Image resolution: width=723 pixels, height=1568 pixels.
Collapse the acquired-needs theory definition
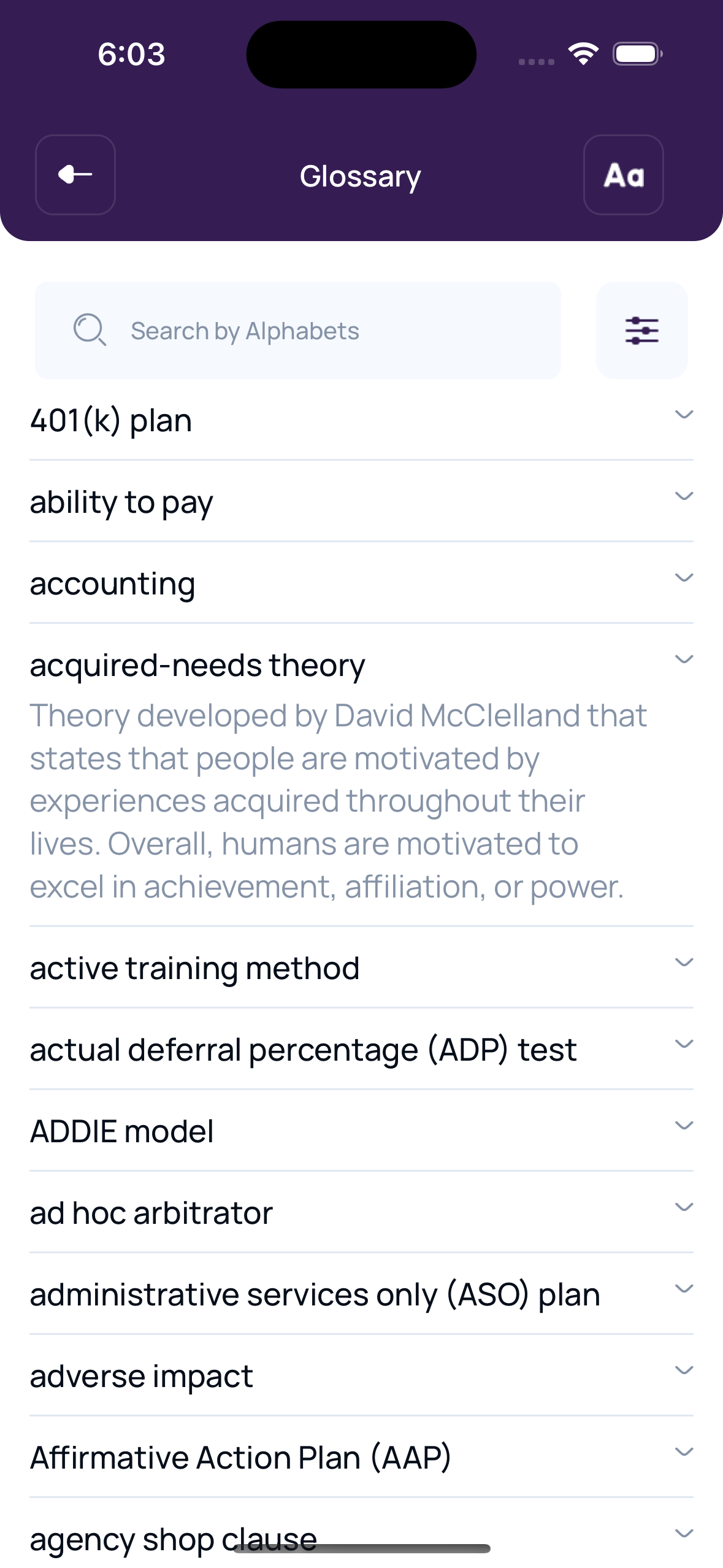(x=683, y=659)
